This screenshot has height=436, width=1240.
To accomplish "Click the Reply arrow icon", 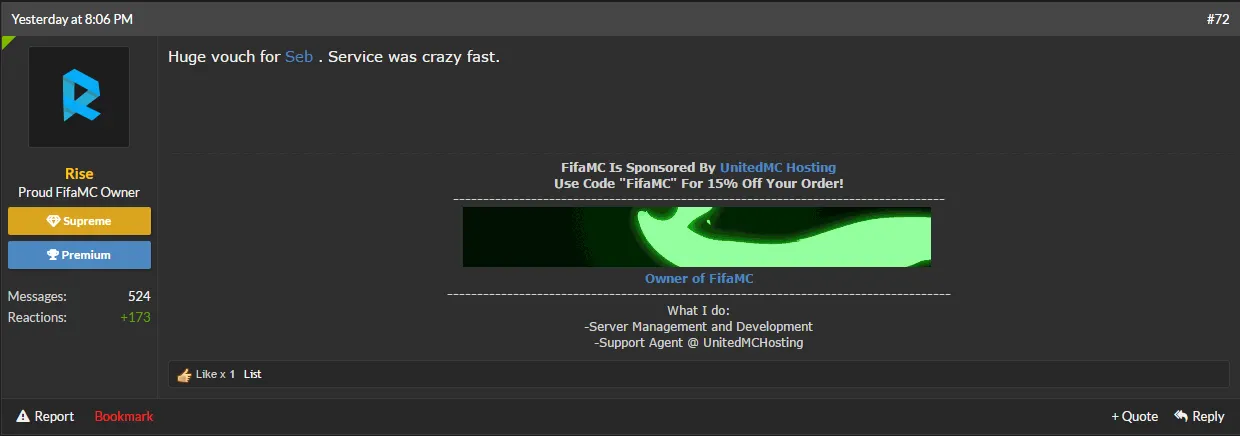I will tap(1181, 416).
